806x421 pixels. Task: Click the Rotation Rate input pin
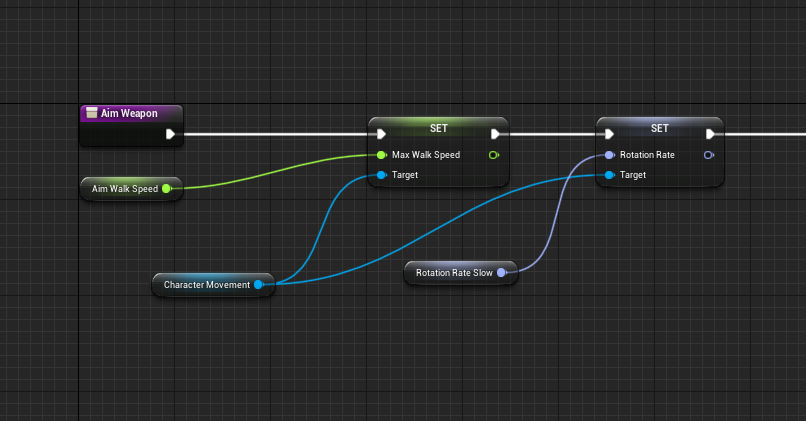point(608,155)
